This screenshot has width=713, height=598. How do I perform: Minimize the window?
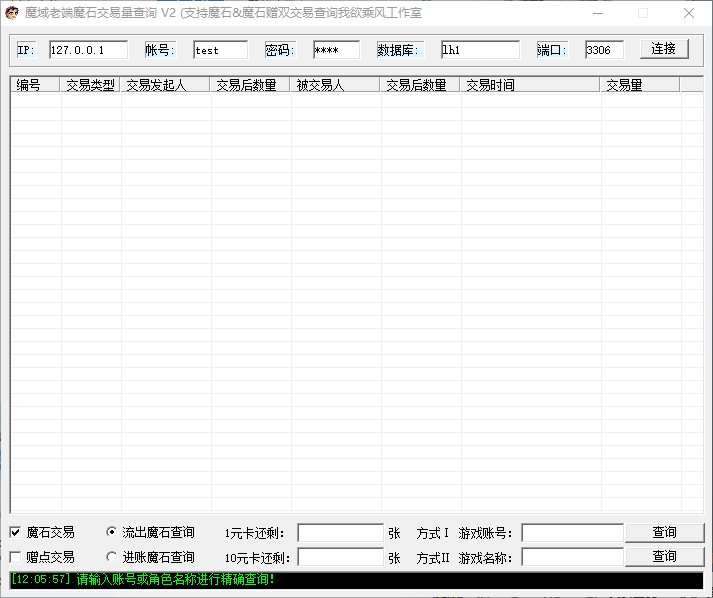tap(598, 13)
